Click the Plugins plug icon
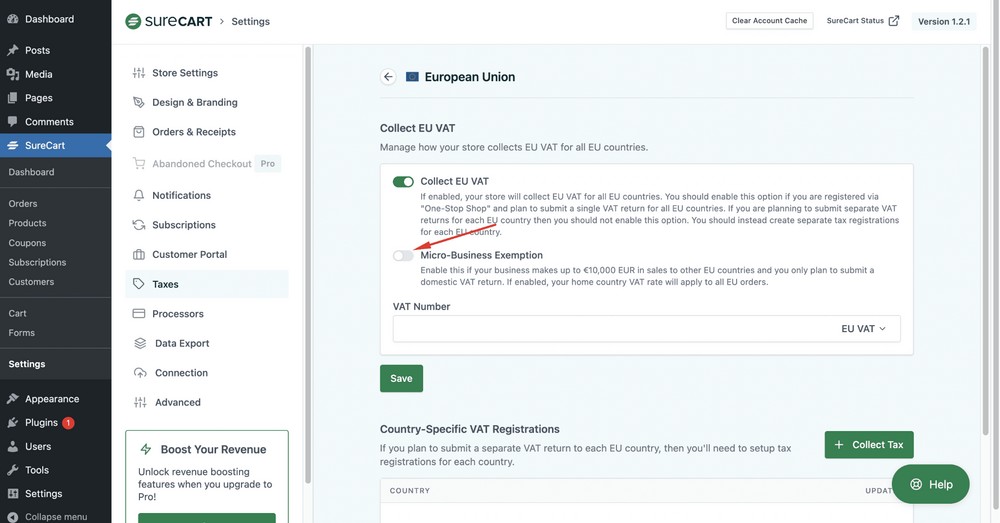This screenshot has width=1000, height=523. pos(13,422)
